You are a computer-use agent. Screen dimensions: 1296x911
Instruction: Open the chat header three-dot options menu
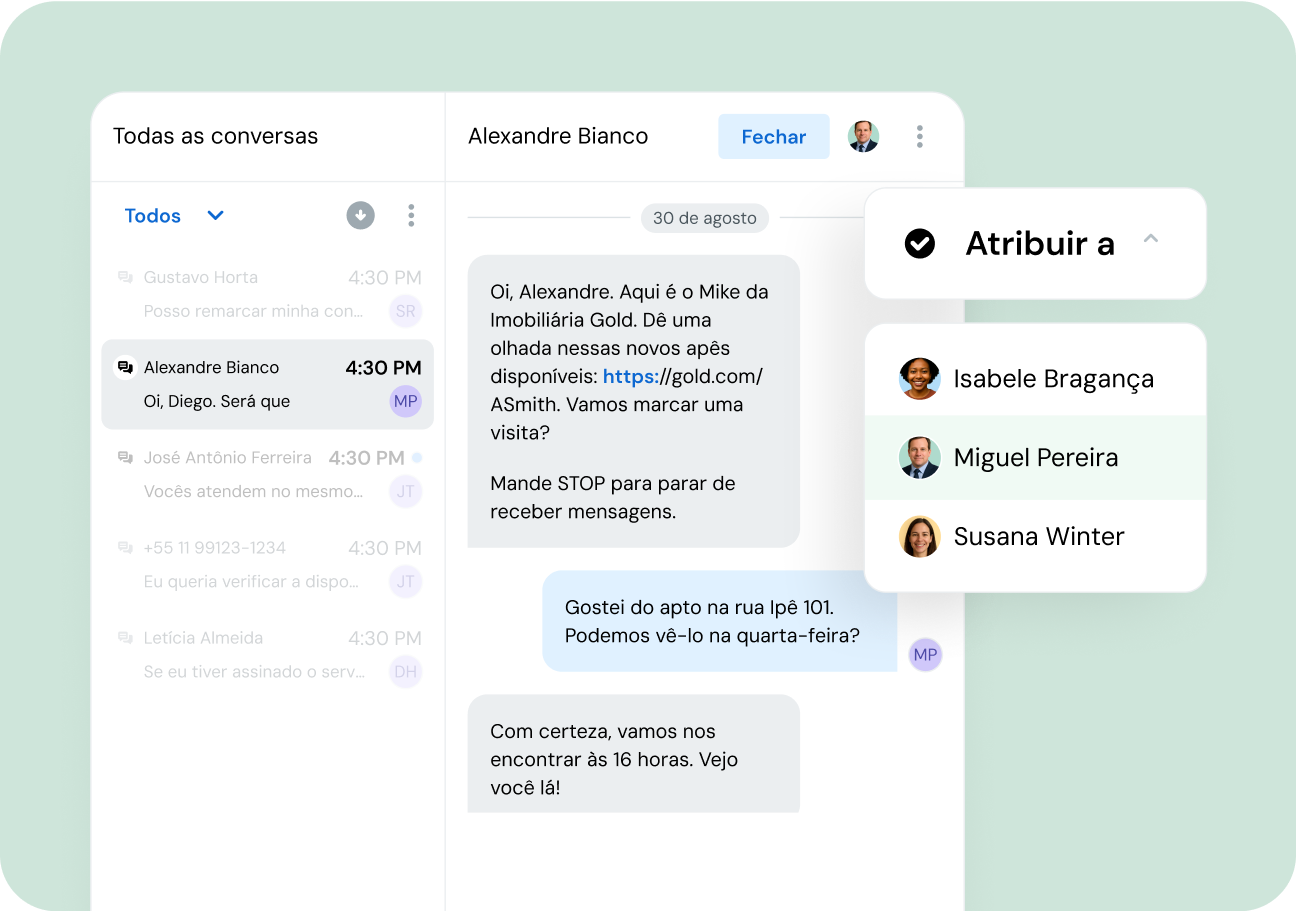click(x=919, y=137)
